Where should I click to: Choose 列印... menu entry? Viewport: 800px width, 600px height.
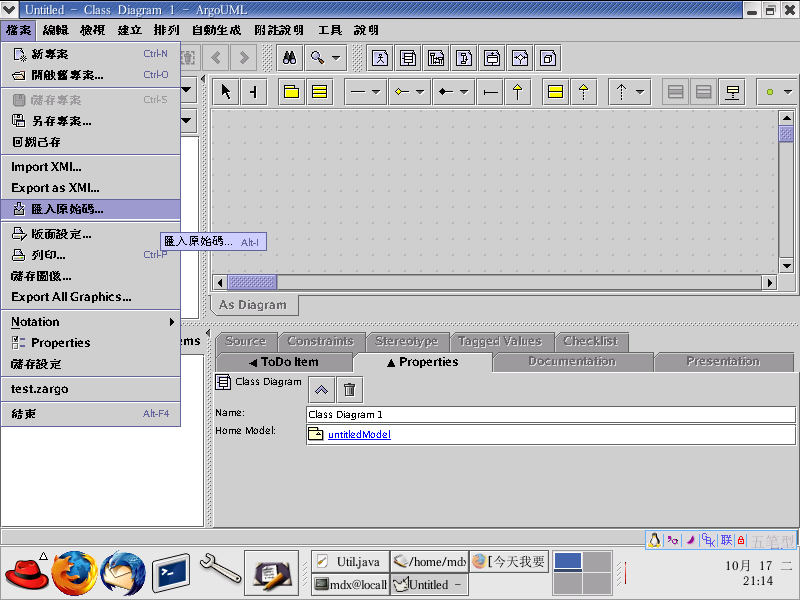91,255
